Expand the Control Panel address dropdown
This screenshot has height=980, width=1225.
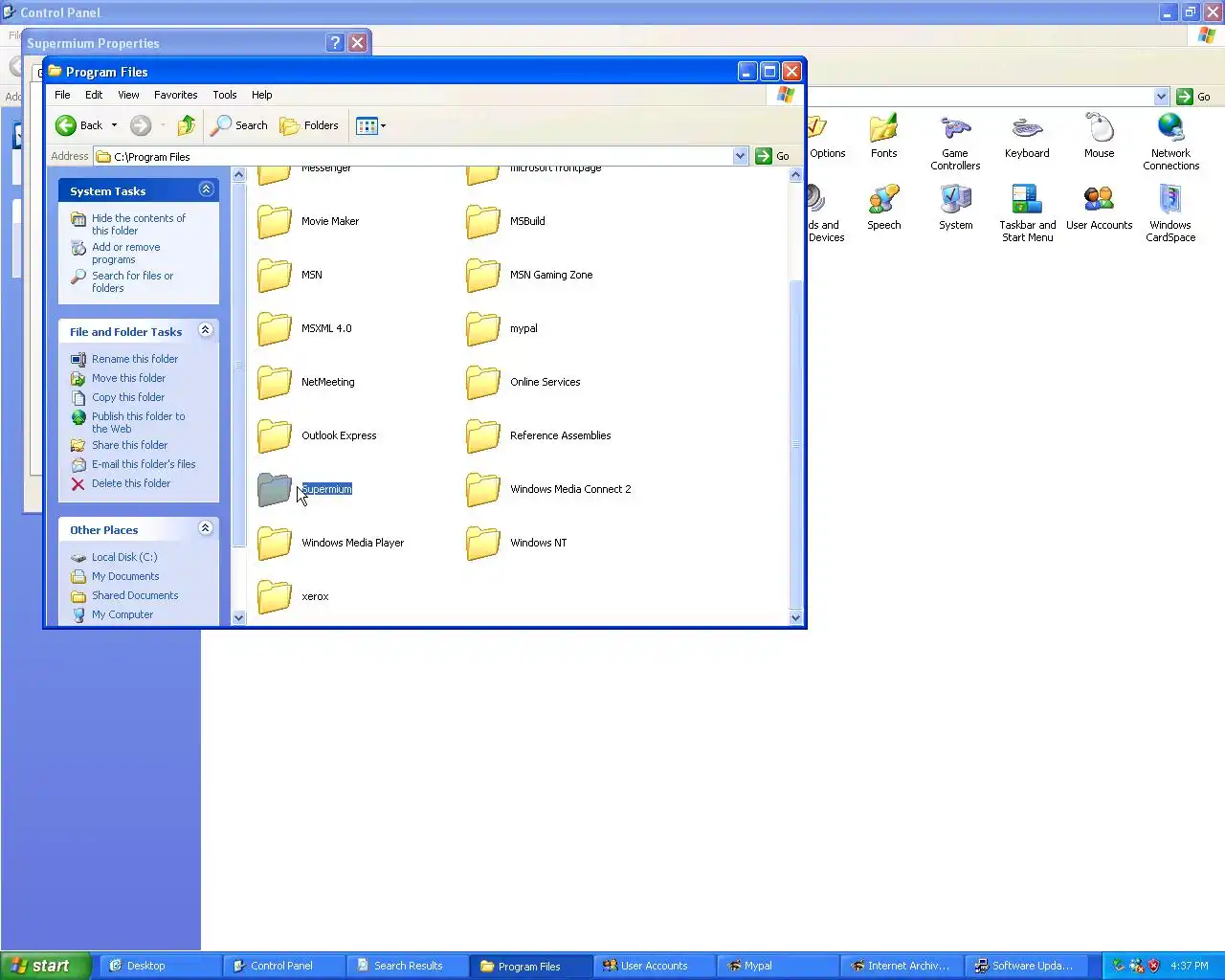(x=1161, y=97)
